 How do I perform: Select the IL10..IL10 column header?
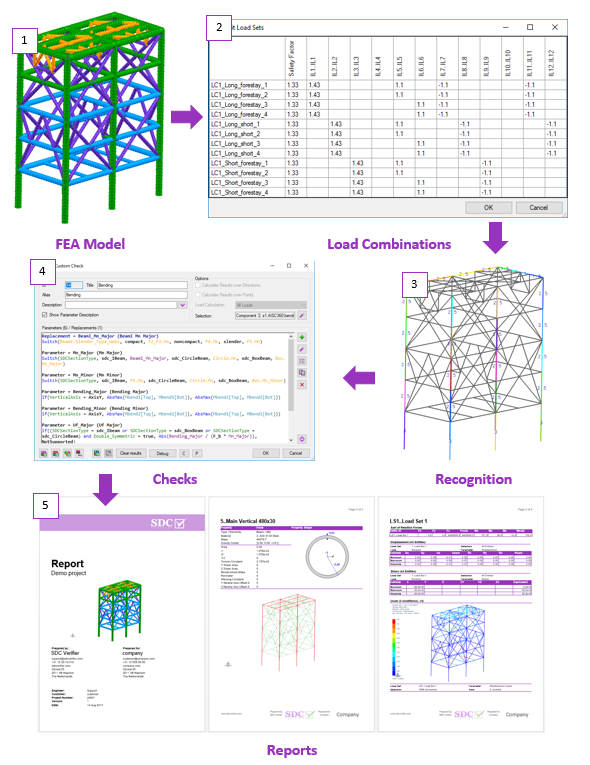[512, 58]
